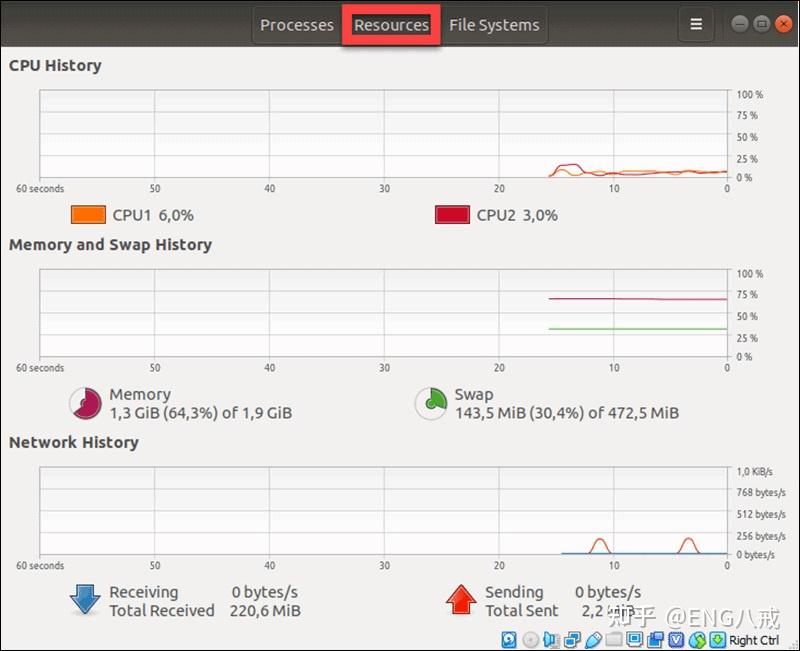Open the File Systems tab
Viewport: 800px width, 651px height.
coord(494,24)
